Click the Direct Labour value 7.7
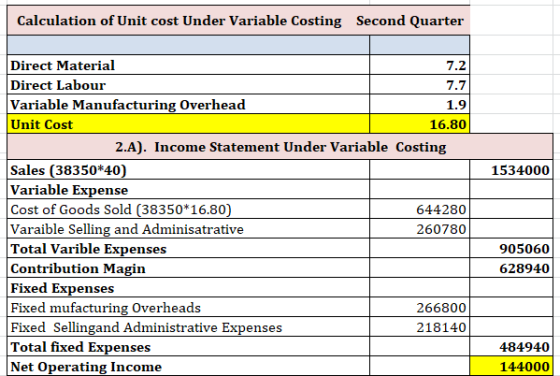The image size is (560, 376). click(420, 85)
